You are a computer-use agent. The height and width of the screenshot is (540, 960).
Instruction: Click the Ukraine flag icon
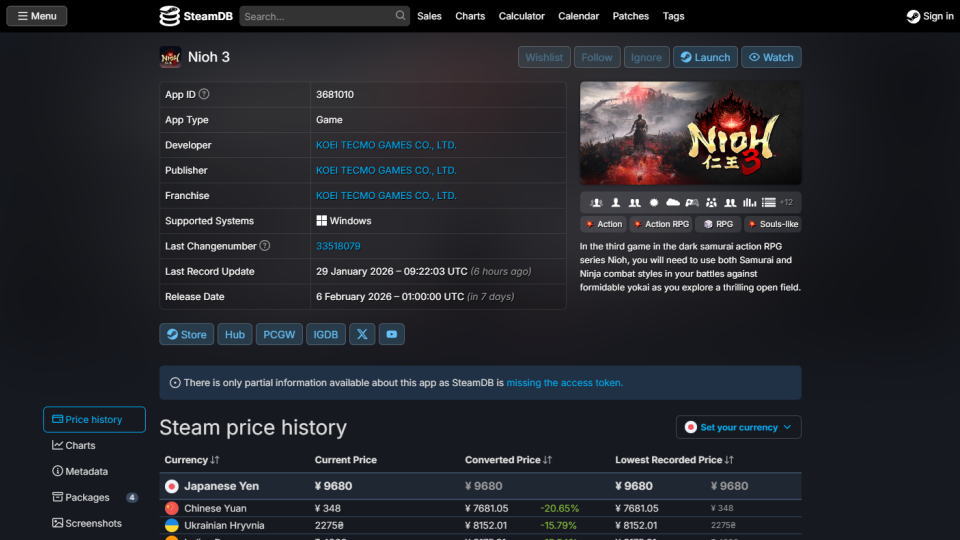(171, 525)
